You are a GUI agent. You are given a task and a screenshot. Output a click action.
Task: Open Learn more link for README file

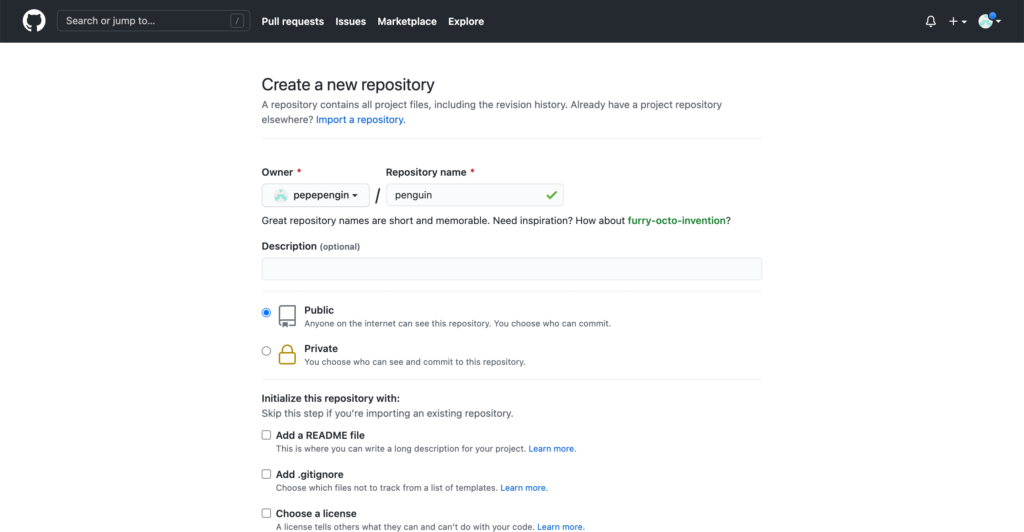(x=552, y=448)
